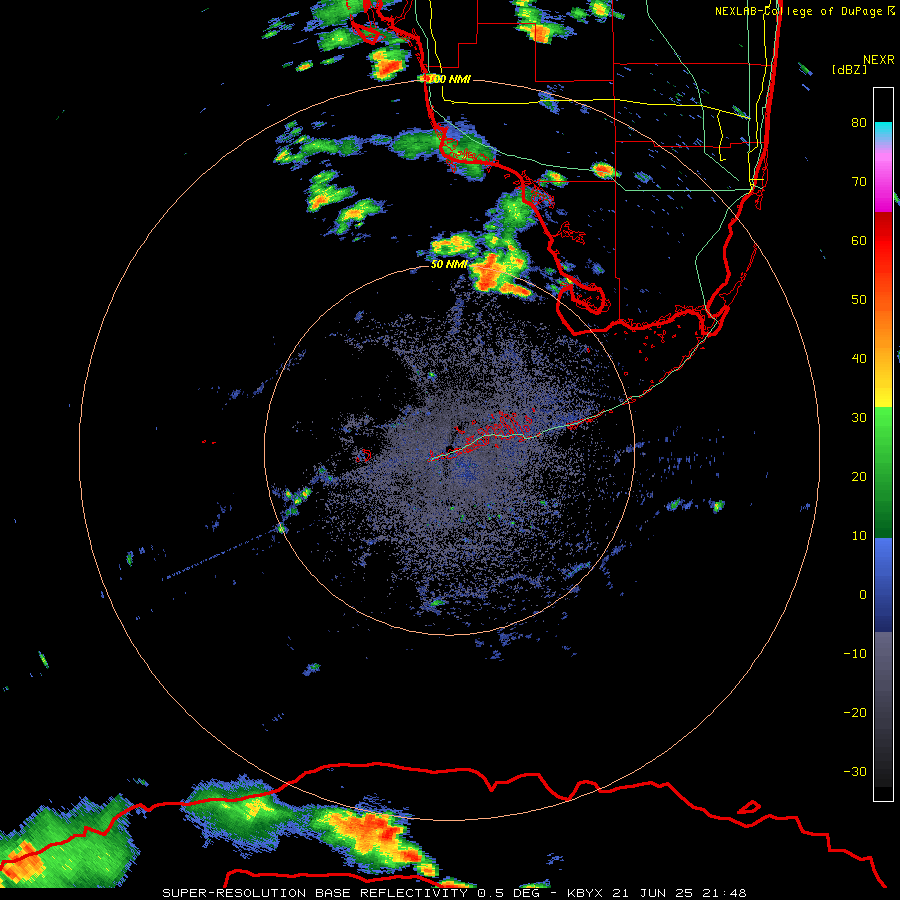Click the 30 value on the dBZ scale
This screenshot has width=900, height=900.
tap(859, 417)
